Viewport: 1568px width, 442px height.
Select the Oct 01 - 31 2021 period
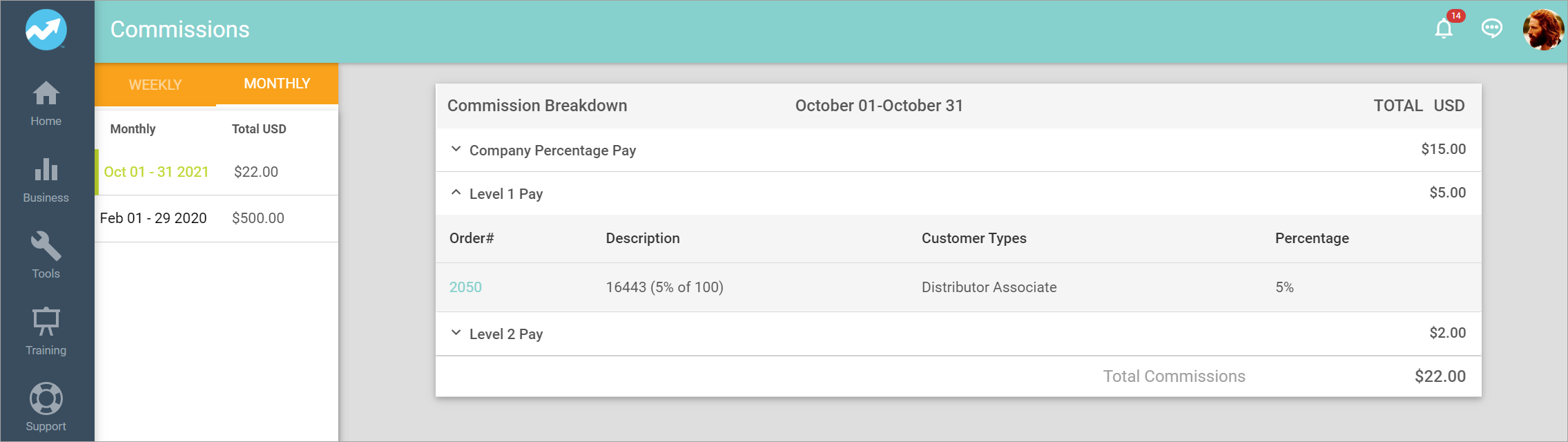[x=156, y=172]
